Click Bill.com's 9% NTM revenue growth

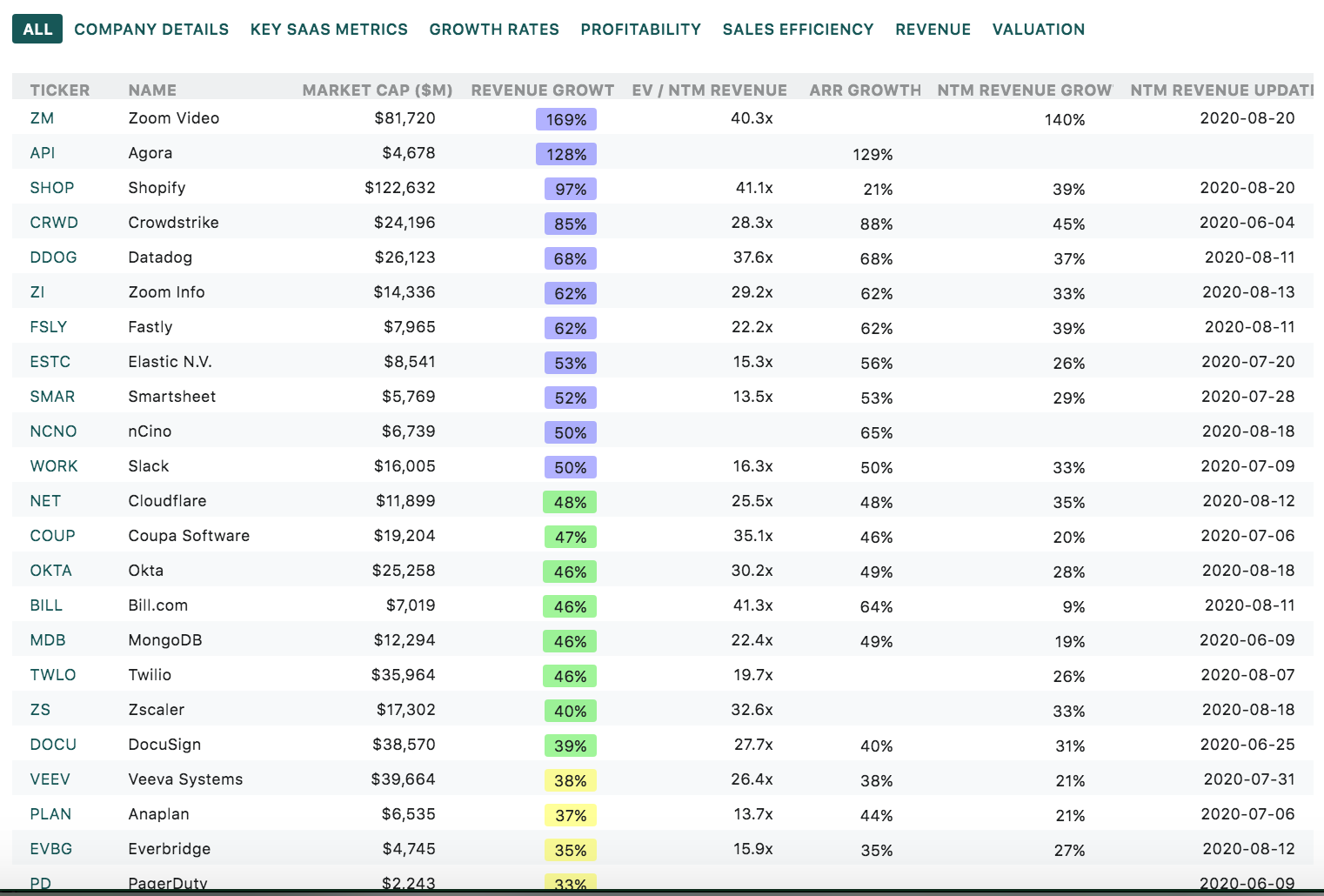pos(1074,606)
